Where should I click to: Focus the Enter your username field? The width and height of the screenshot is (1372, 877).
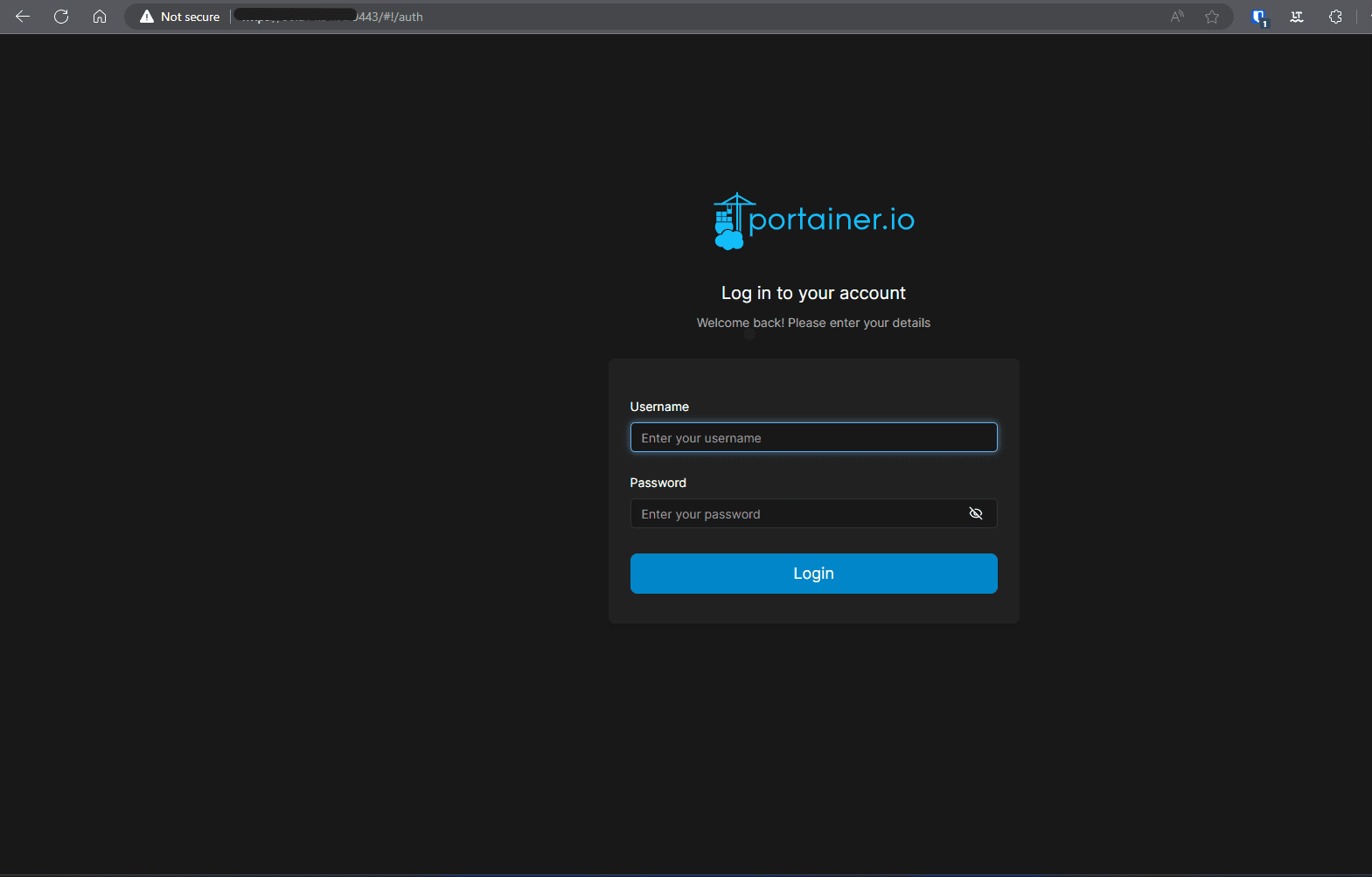click(x=813, y=437)
